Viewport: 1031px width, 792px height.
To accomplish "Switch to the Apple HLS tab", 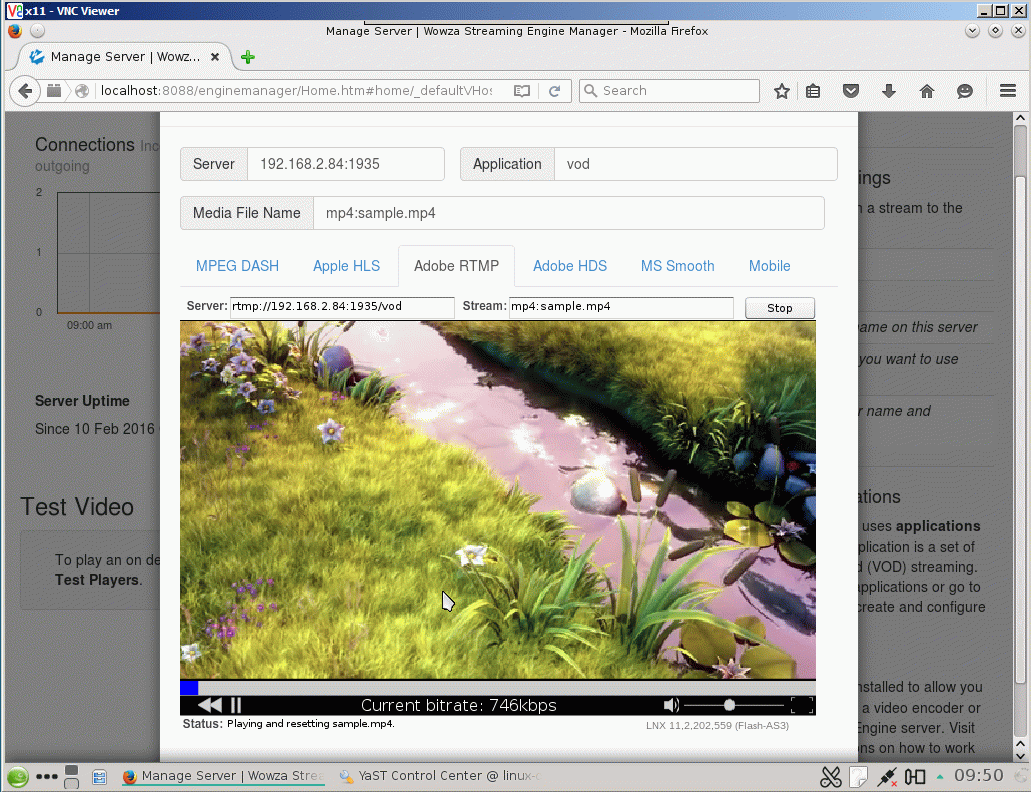I will point(347,266).
